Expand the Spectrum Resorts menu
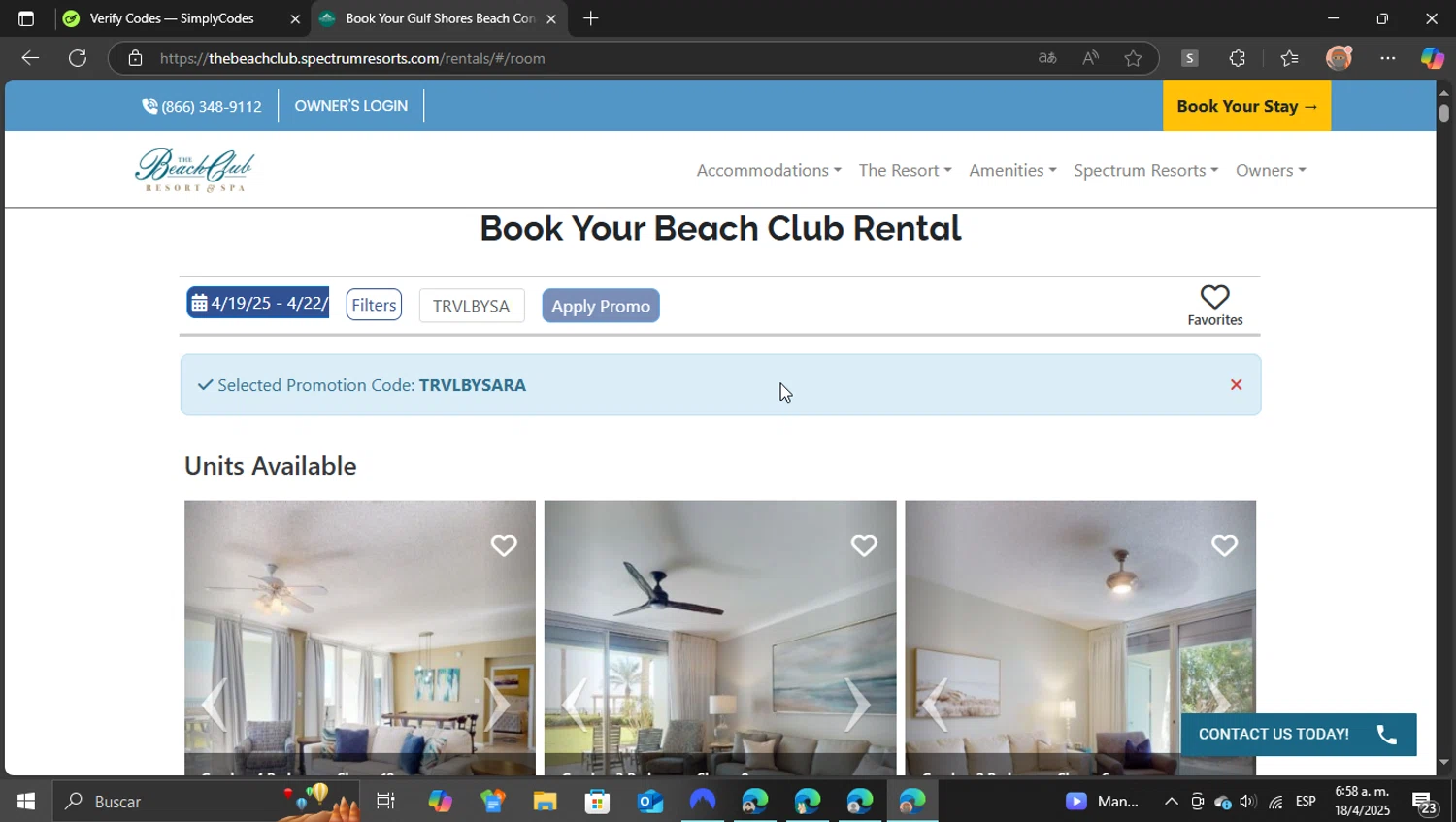 click(1145, 170)
